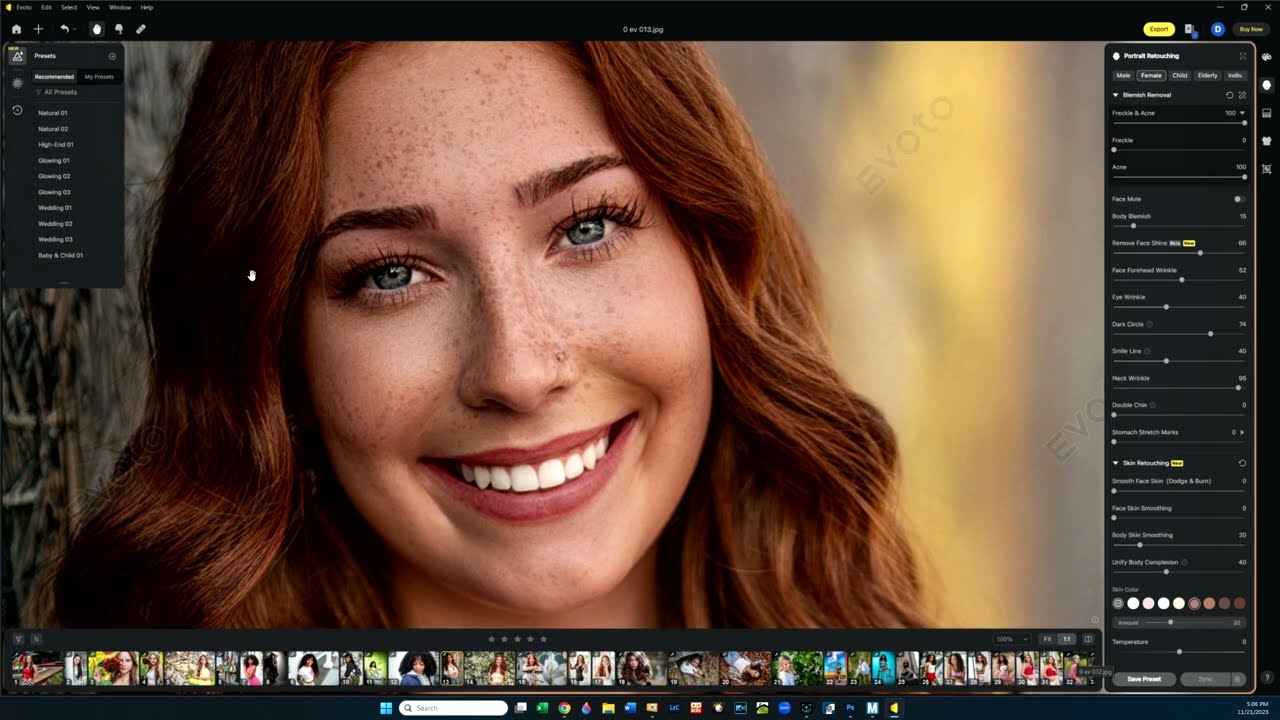Screen dimensions: 1280x720
Task: Select the Elderly tab
Action: 1207,76
